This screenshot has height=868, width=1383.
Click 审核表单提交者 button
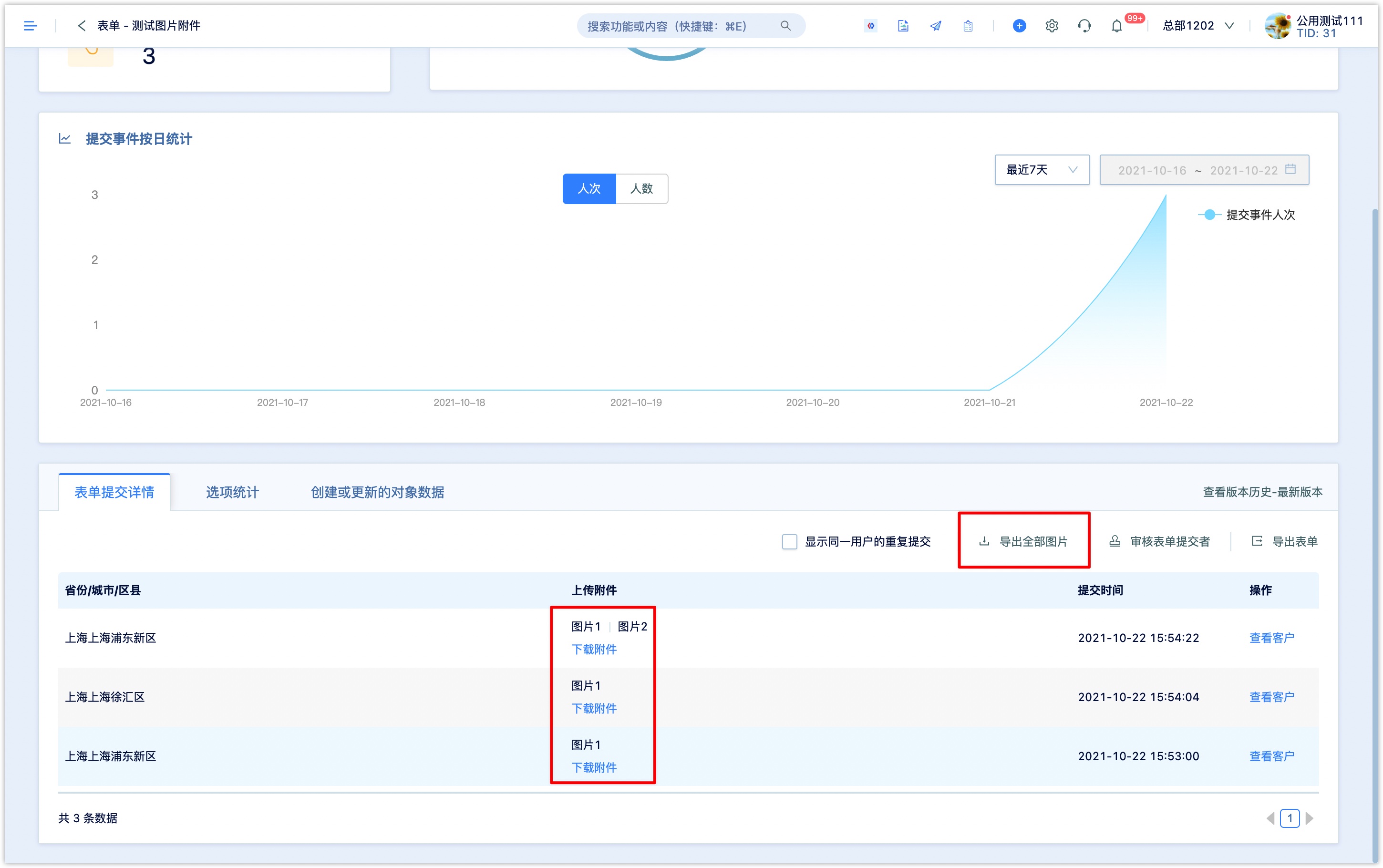tap(1159, 541)
